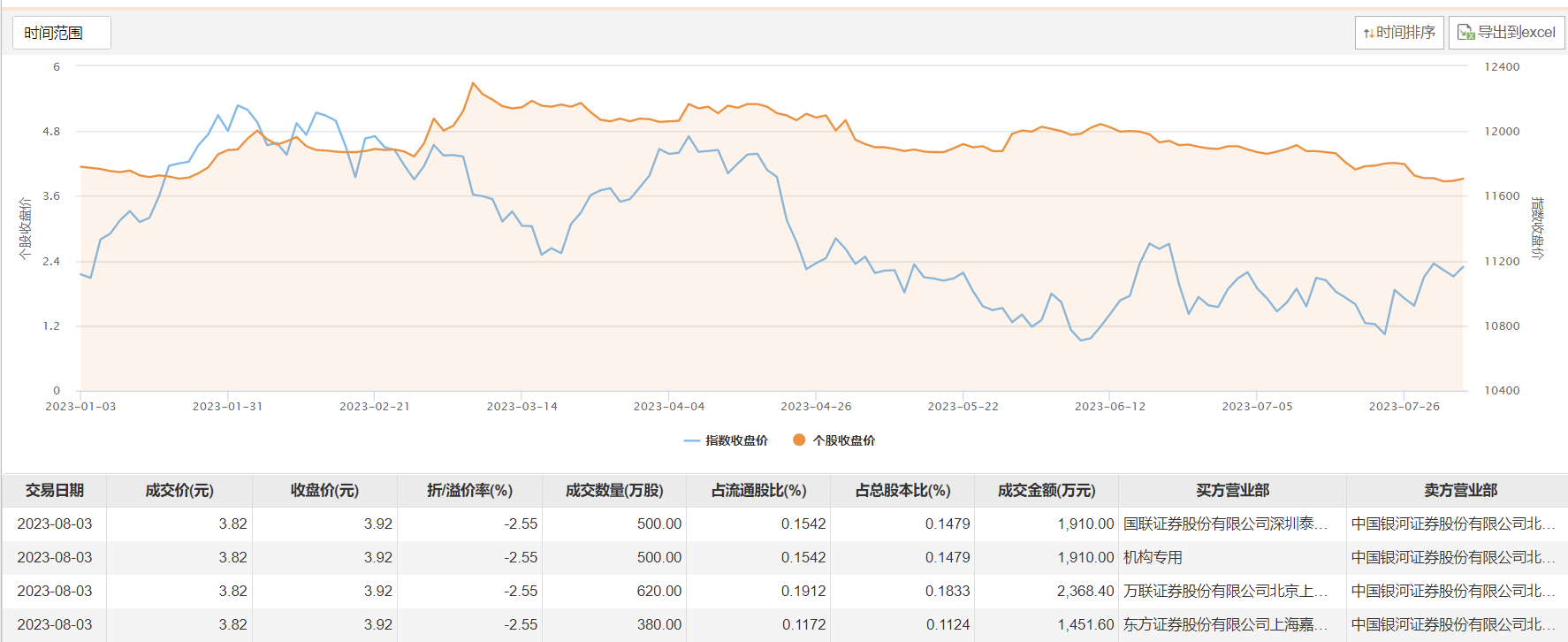Open the 机构专用 buyer entry
This screenshot has width=1568, height=642.
1153,557
